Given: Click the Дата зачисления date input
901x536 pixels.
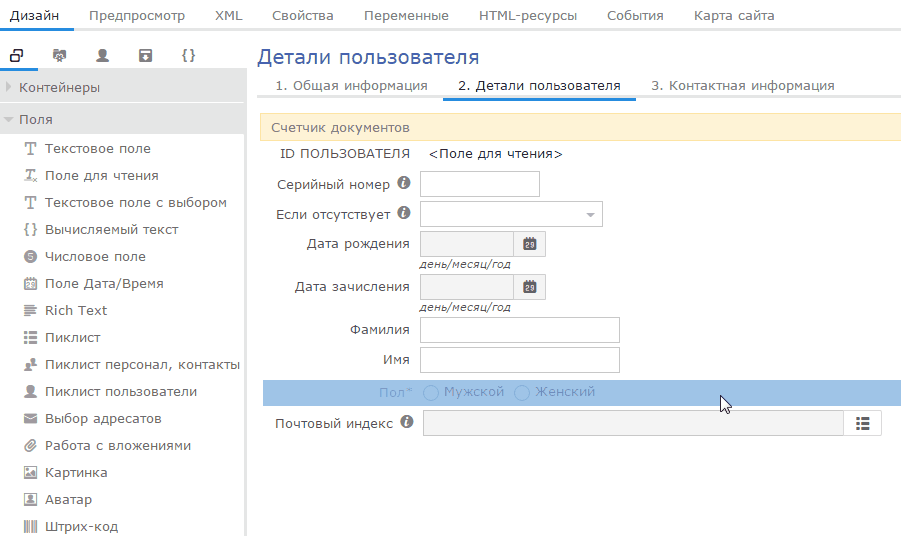Looking at the screenshot, I should [x=467, y=287].
